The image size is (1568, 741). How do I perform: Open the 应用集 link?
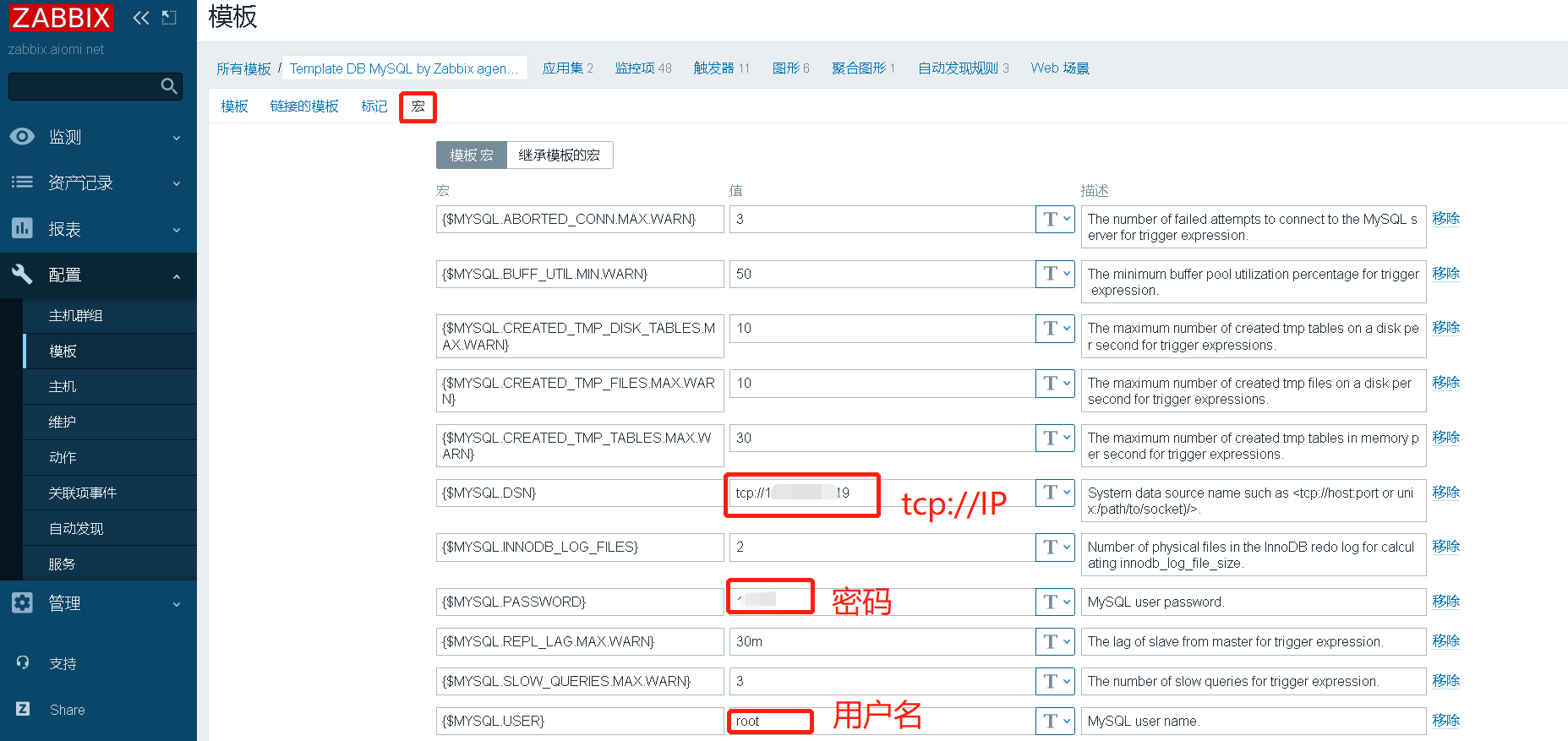562,68
